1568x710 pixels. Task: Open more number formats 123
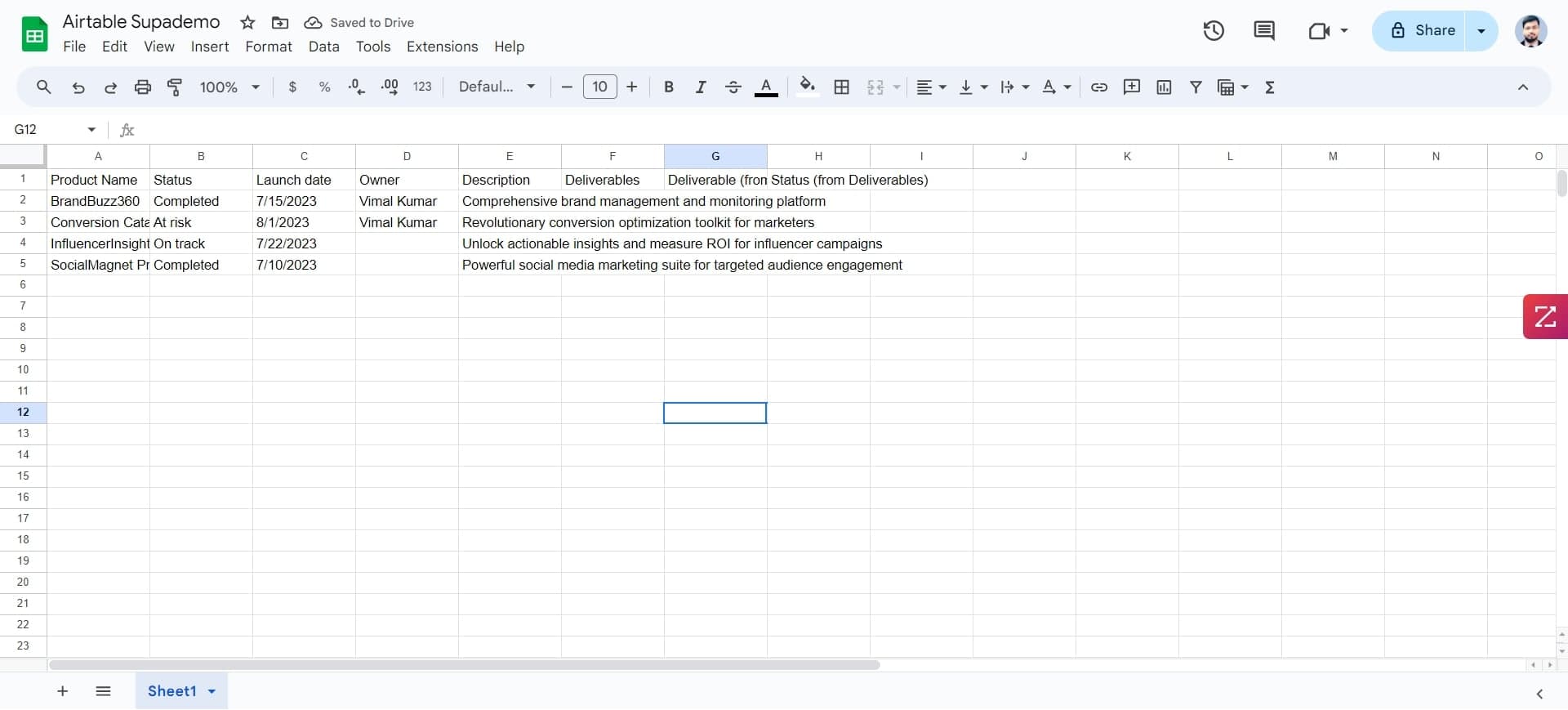(422, 87)
